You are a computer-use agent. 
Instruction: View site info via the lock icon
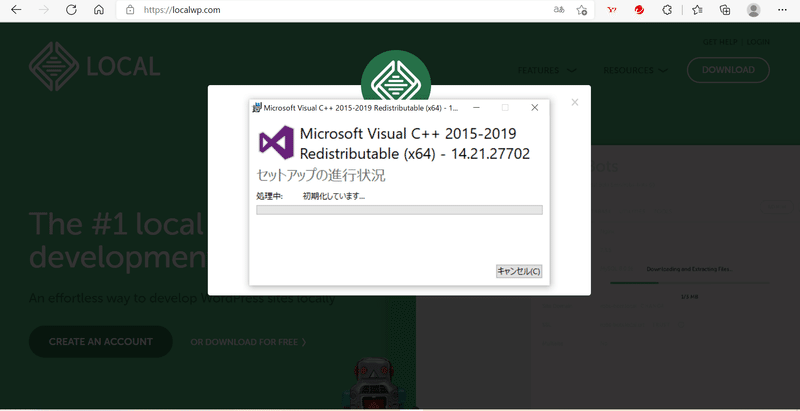[x=130, y=10]
